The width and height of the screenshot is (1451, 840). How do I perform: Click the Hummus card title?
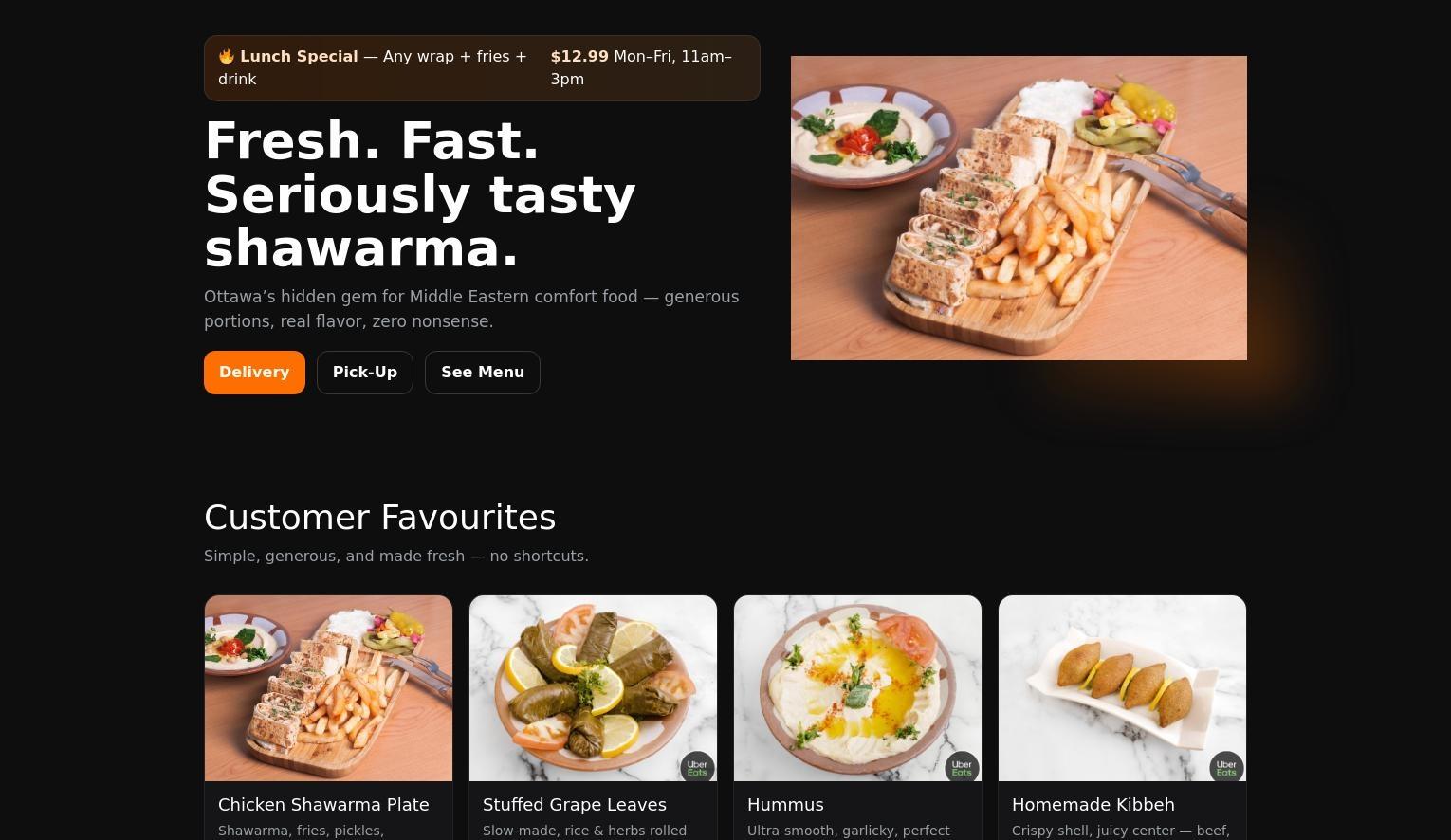785,805
